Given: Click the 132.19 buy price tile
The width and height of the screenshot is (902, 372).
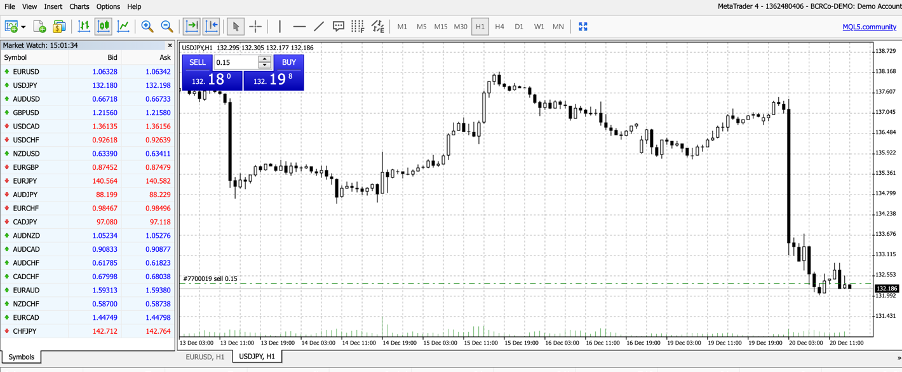Looking at the screenshot, I should coord(273,80).
